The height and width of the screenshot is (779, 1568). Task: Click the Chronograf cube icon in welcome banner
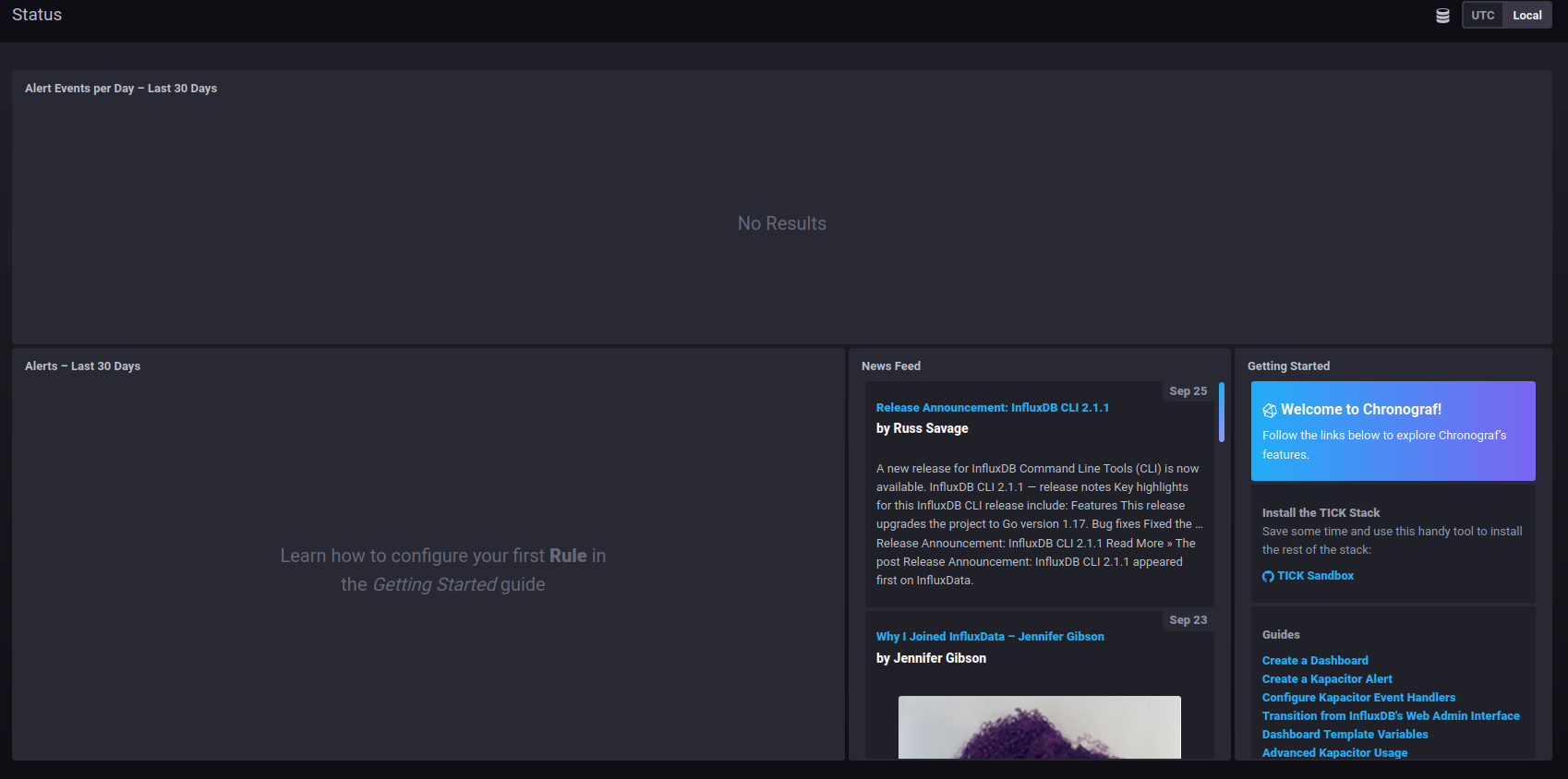coord(1270,411)
